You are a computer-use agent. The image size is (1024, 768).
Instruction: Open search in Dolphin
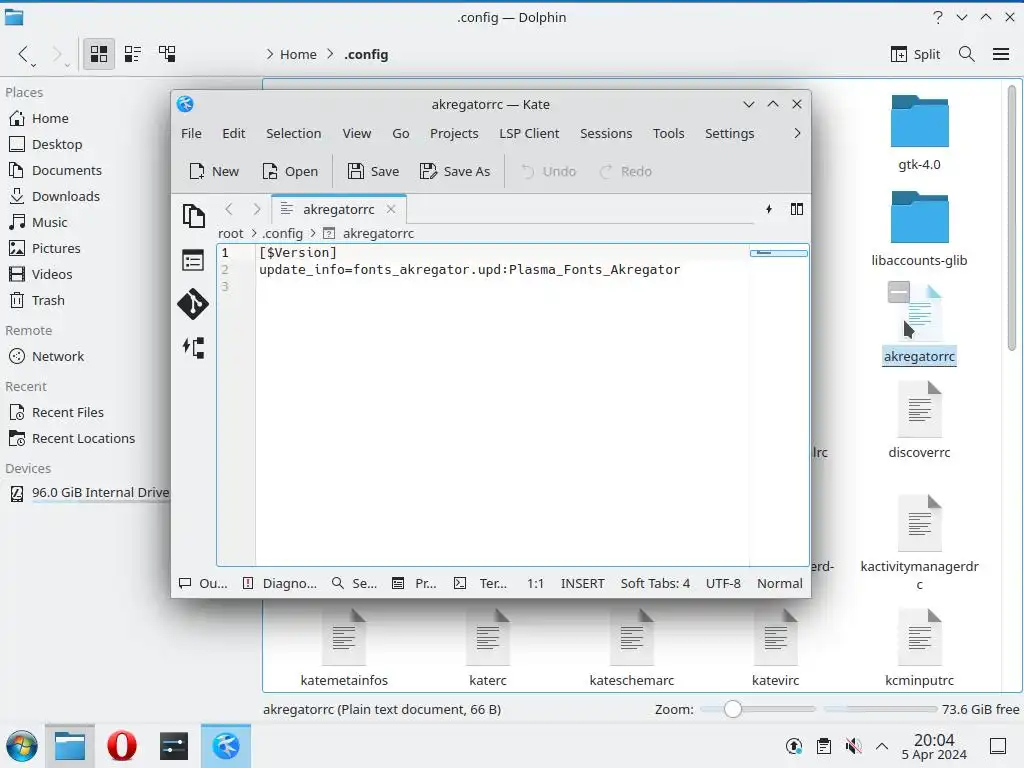967,54
